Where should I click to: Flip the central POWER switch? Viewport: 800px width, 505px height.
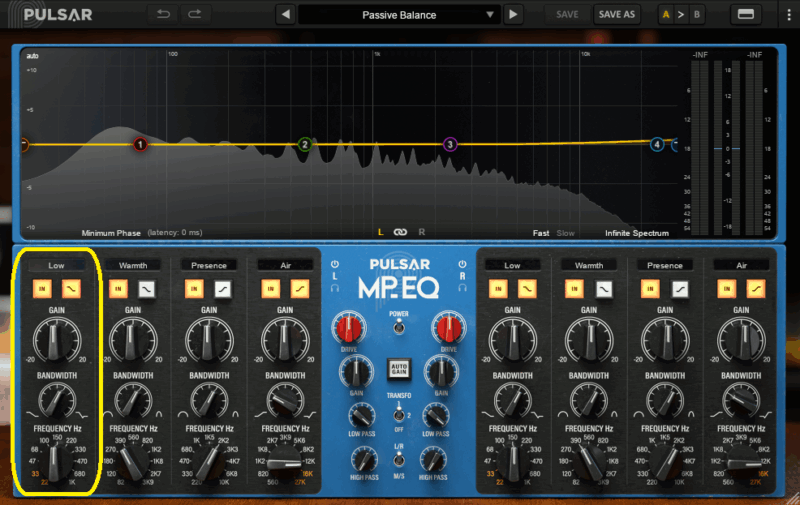(399, 326)
